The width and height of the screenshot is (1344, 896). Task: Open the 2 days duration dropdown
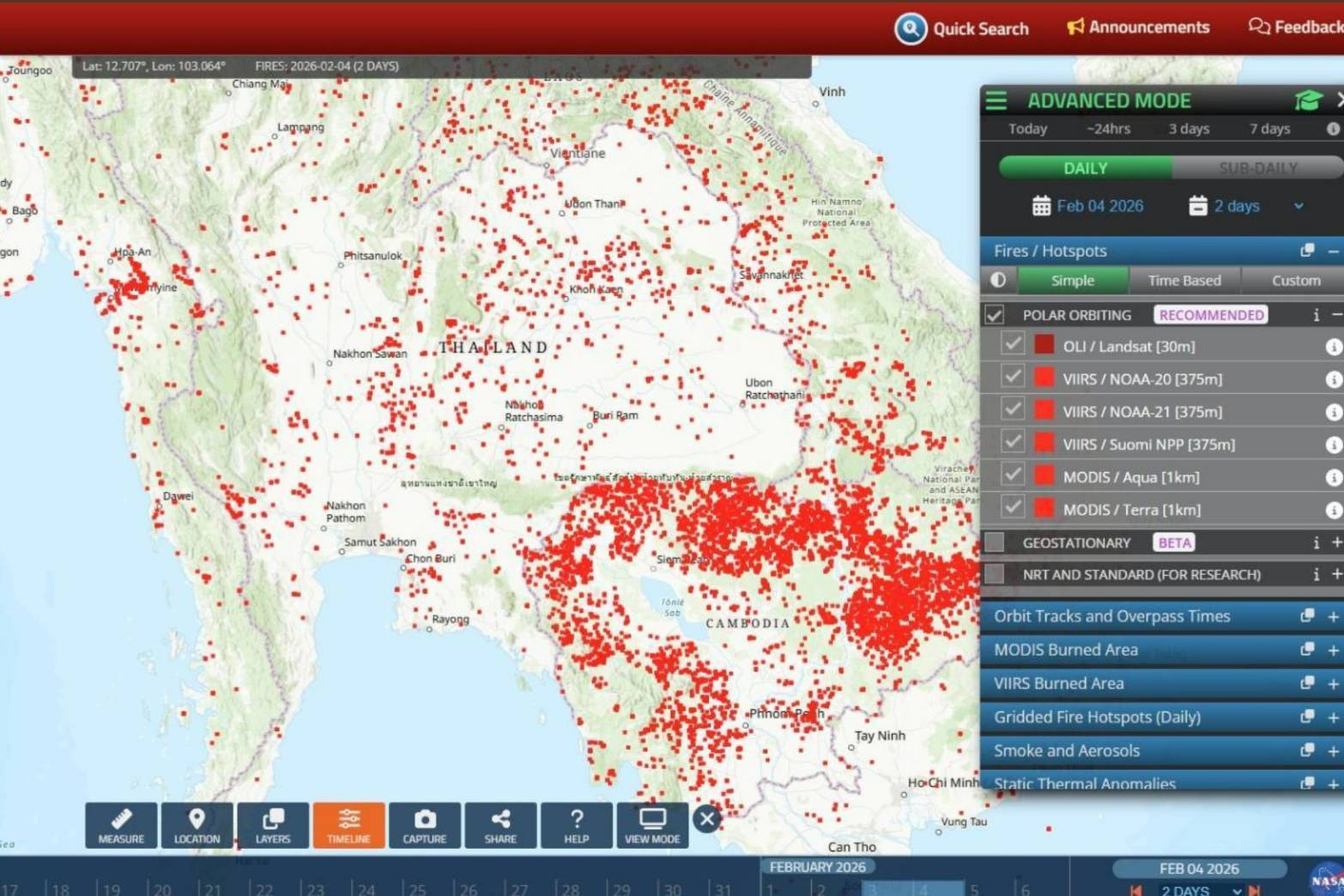tap(1298, 206)
